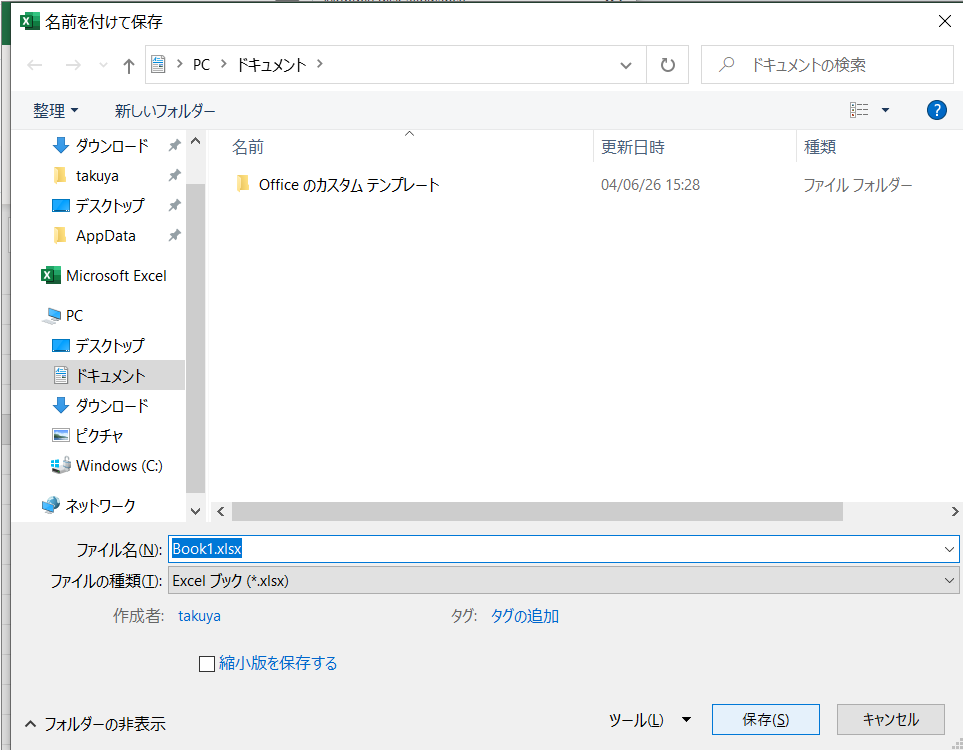
Task: Sort files by 更新日時 column header
Action: 633,147
